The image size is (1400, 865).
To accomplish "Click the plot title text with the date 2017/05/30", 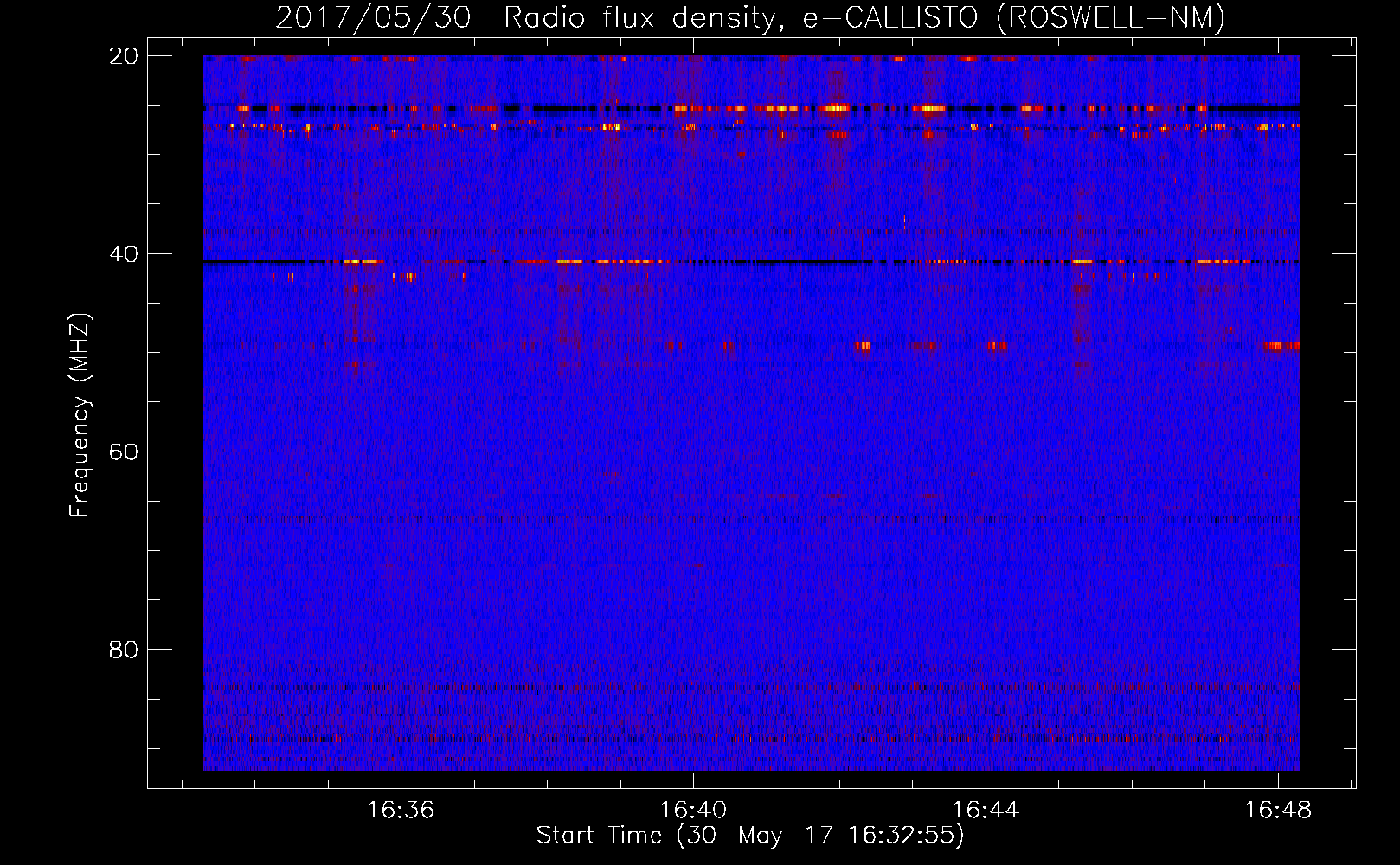I will [x=750, y=17].
